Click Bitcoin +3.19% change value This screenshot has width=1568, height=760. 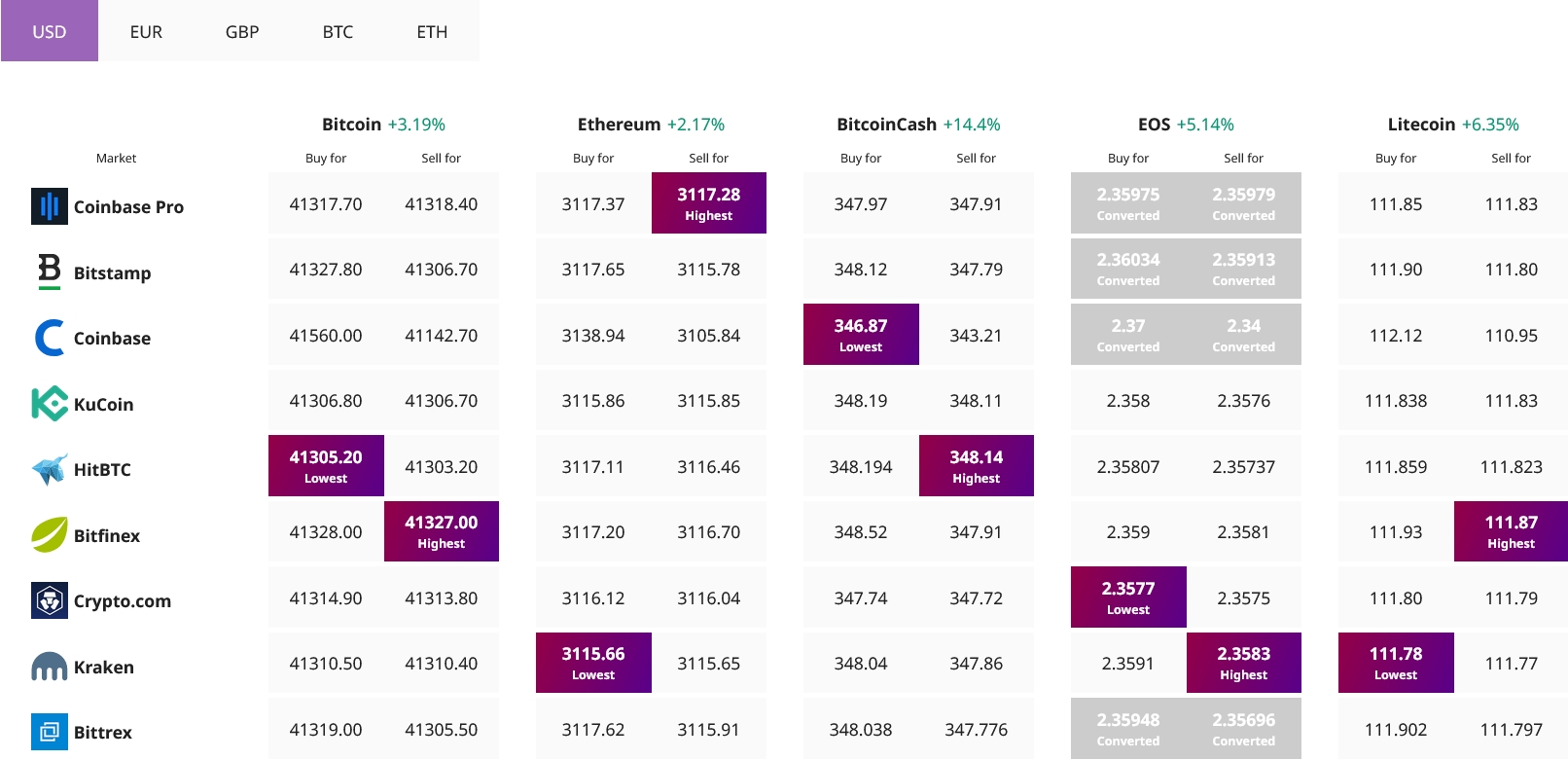coord(416,124)
